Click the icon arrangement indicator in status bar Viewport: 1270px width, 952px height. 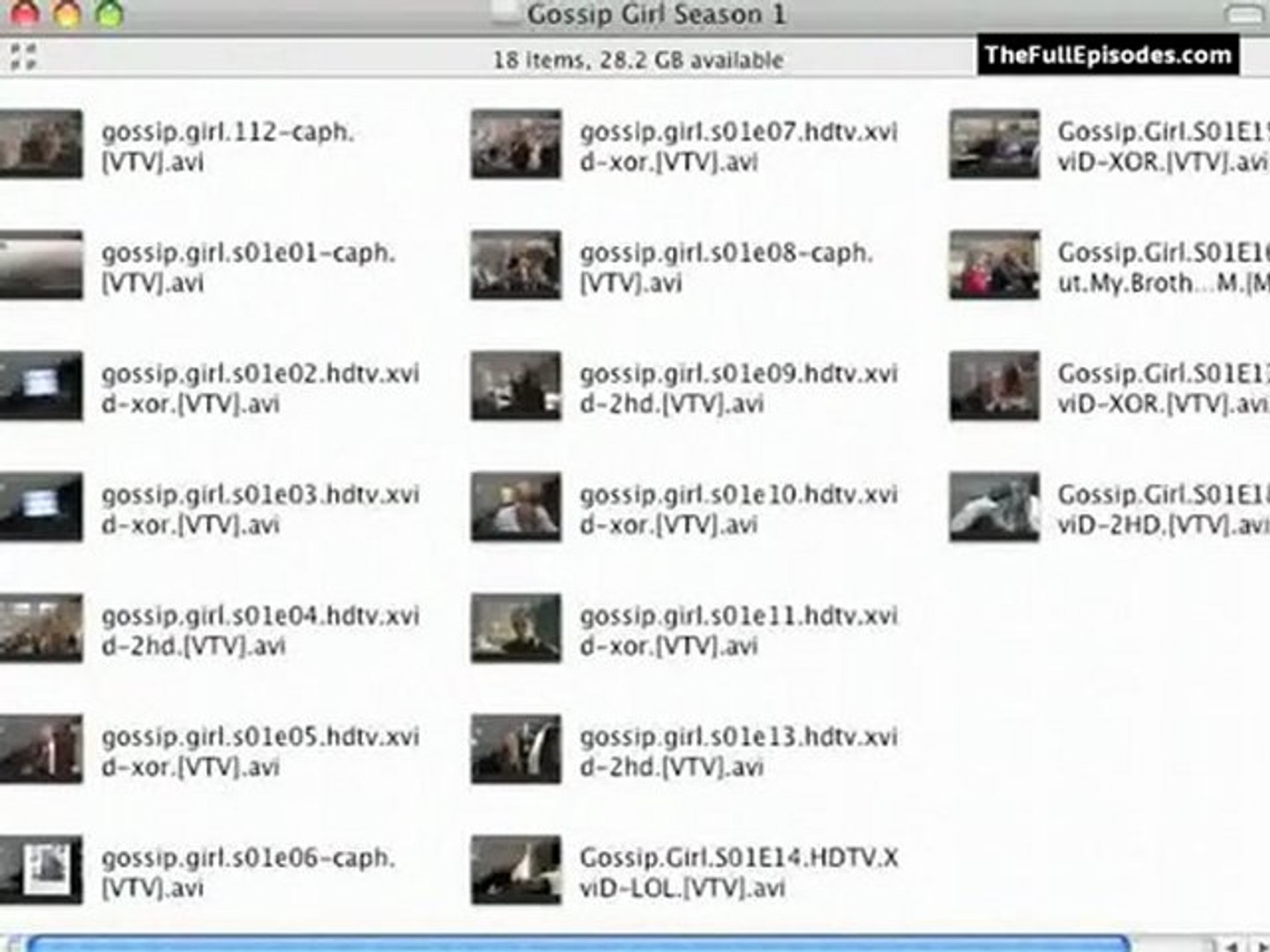[x=22, y=56]
